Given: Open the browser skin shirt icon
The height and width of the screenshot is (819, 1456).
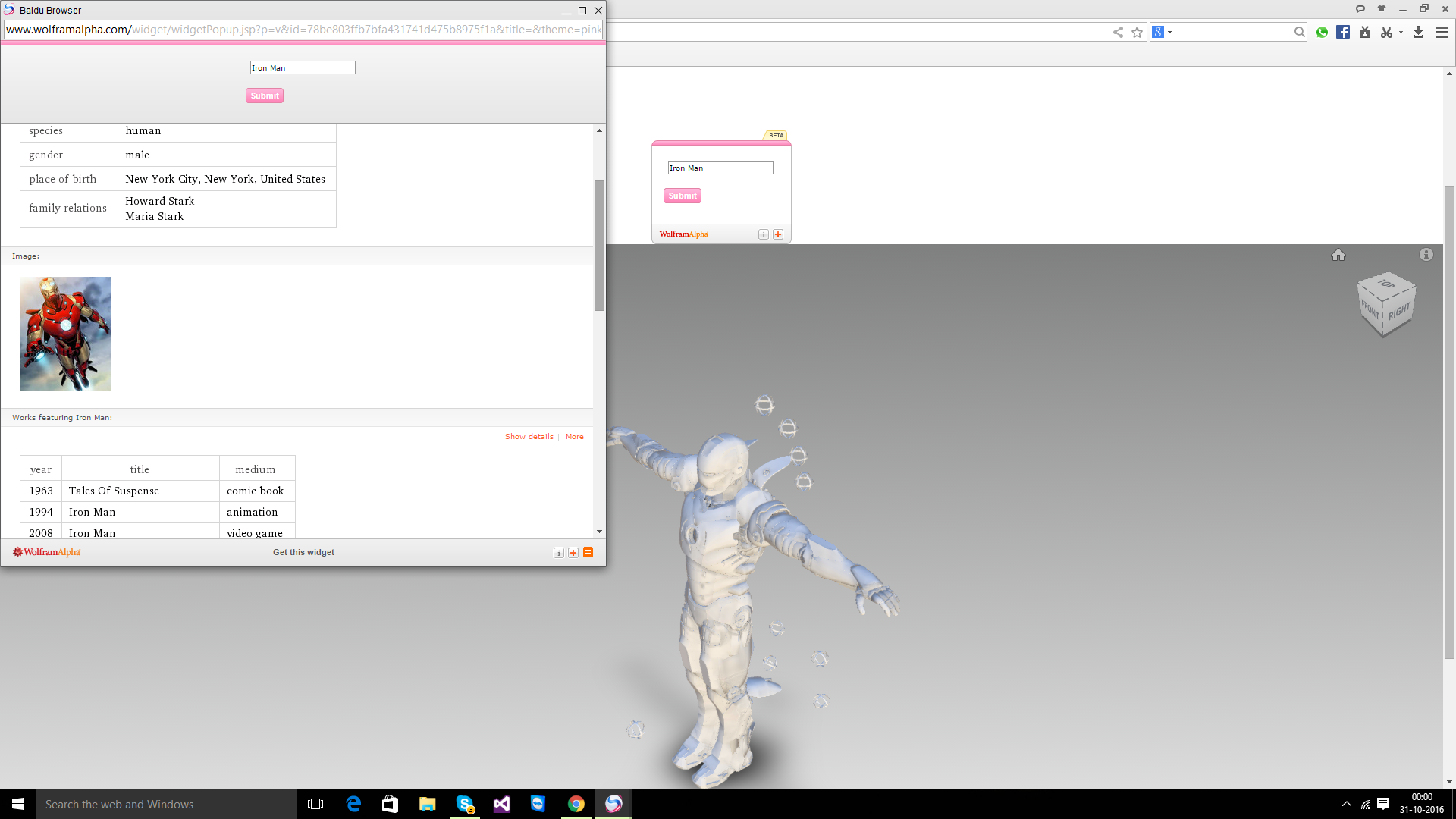Looking at the screenshot, I should click(1382, 9).
